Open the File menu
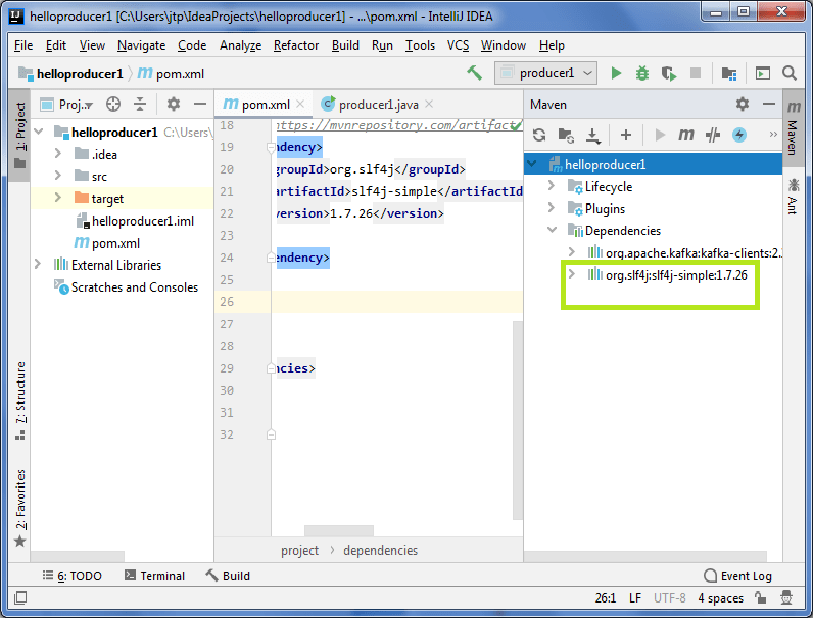 point(23,46)
